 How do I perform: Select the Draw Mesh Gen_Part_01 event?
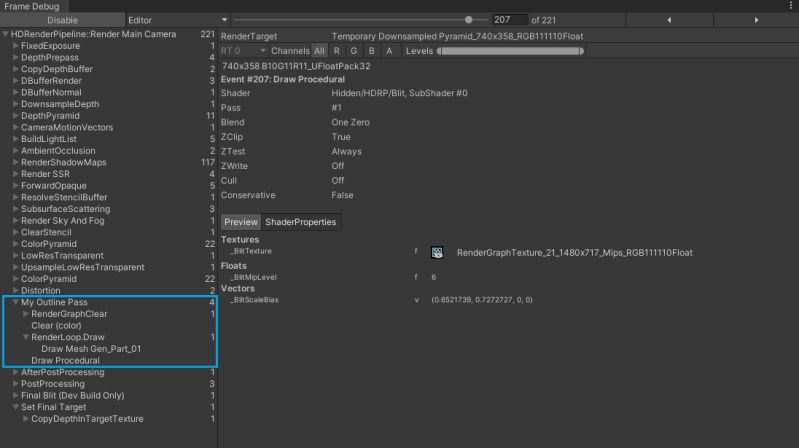pyautogui.click(x=109, y=349)
